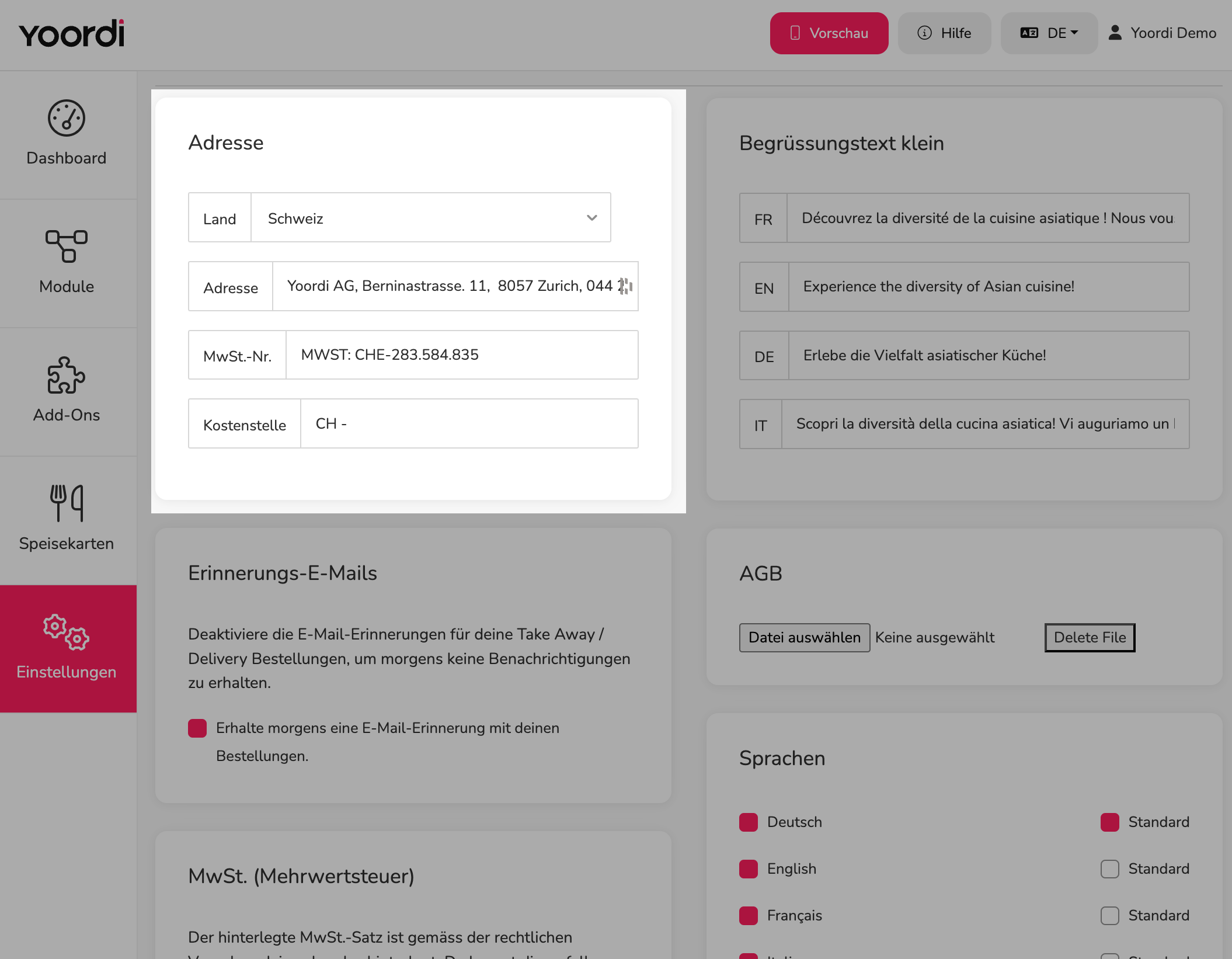Expand the Land dropdown showing Schweiz
1232x959 pixels.
point(431,218)
